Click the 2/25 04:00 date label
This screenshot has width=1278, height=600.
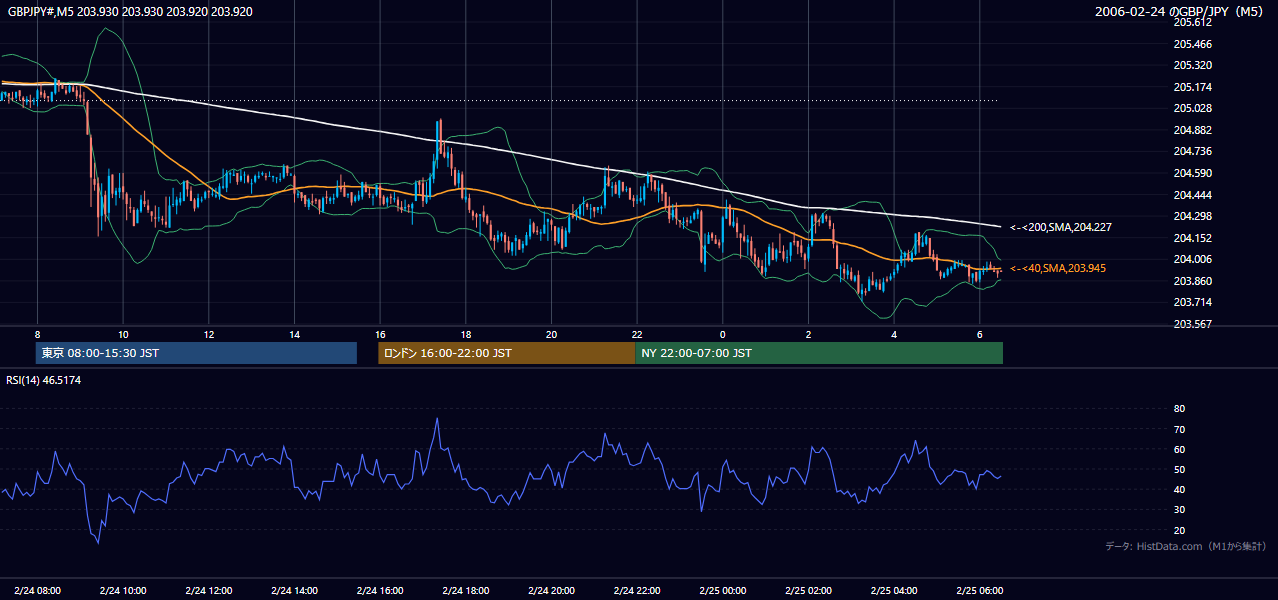(895, 590)
